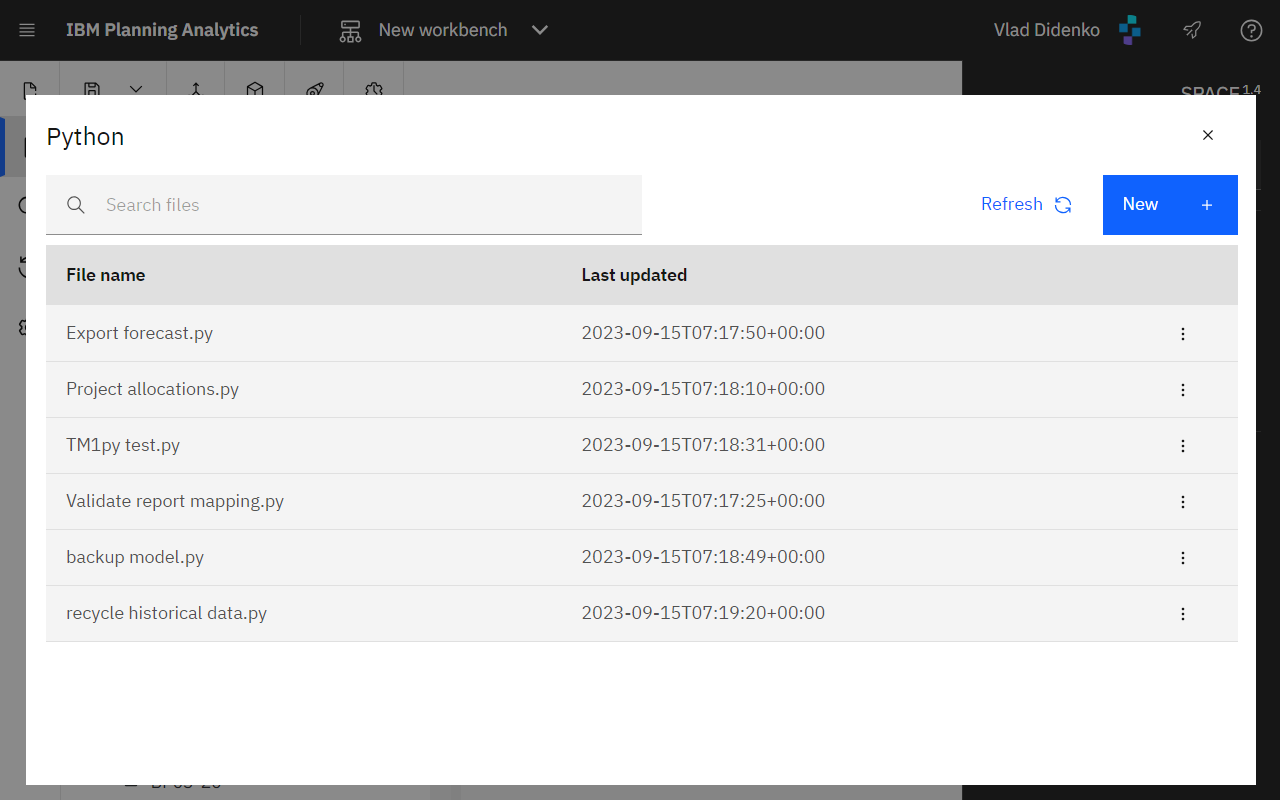1280x800 pixels.
Task: Expand the chevron next to save icon
Action: click(x=136, y=88)
